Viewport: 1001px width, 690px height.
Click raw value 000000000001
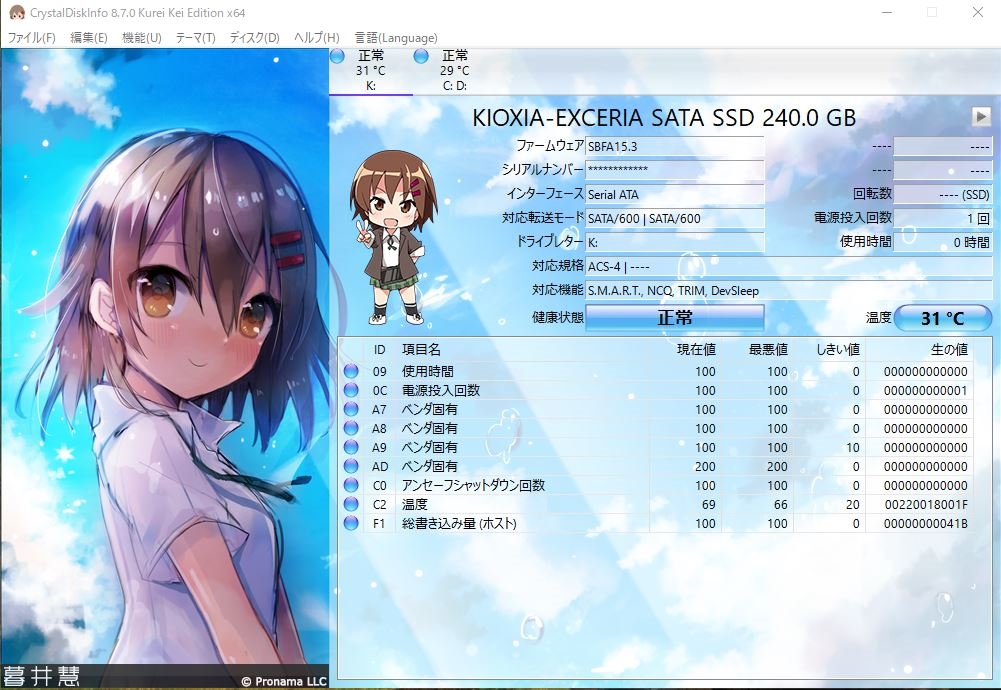pos(926,391)
